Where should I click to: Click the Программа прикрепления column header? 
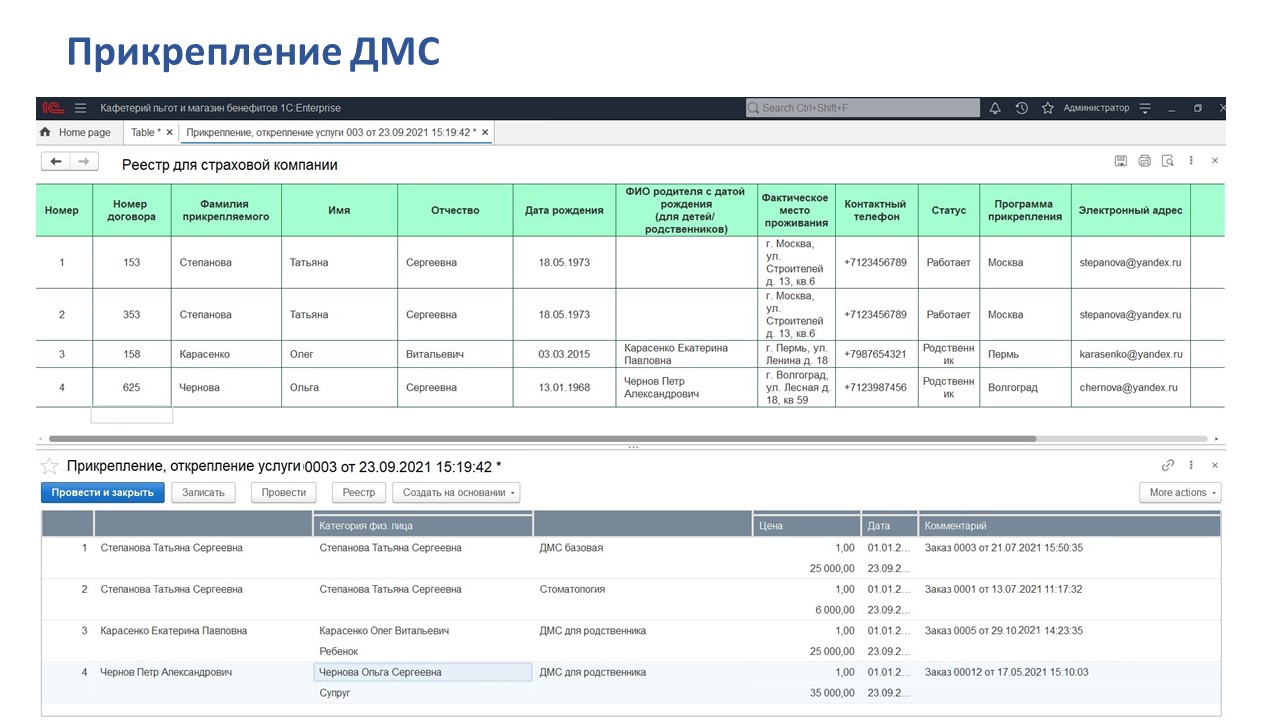[1025, 210]
